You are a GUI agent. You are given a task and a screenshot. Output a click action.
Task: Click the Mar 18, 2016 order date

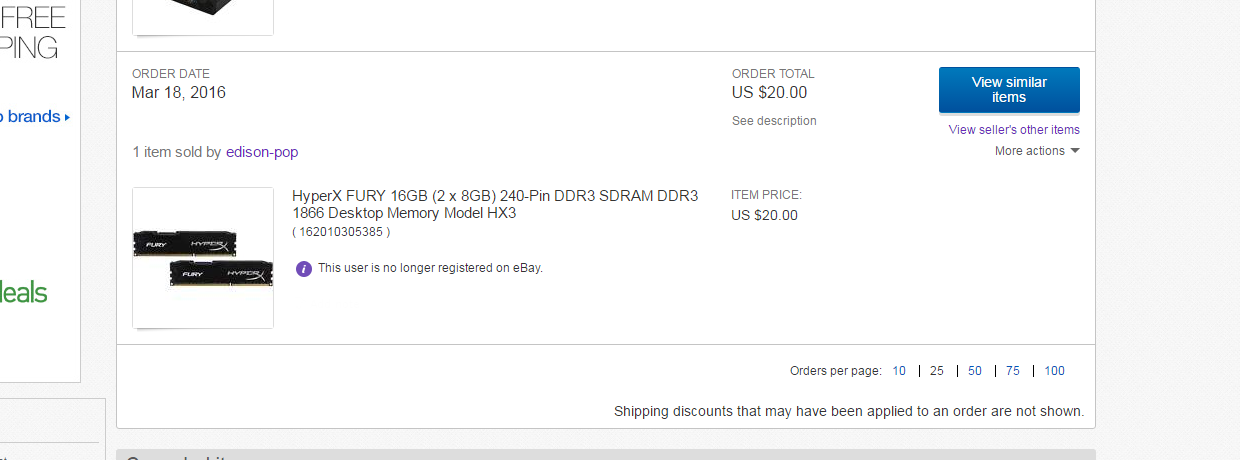pos(179,93)
